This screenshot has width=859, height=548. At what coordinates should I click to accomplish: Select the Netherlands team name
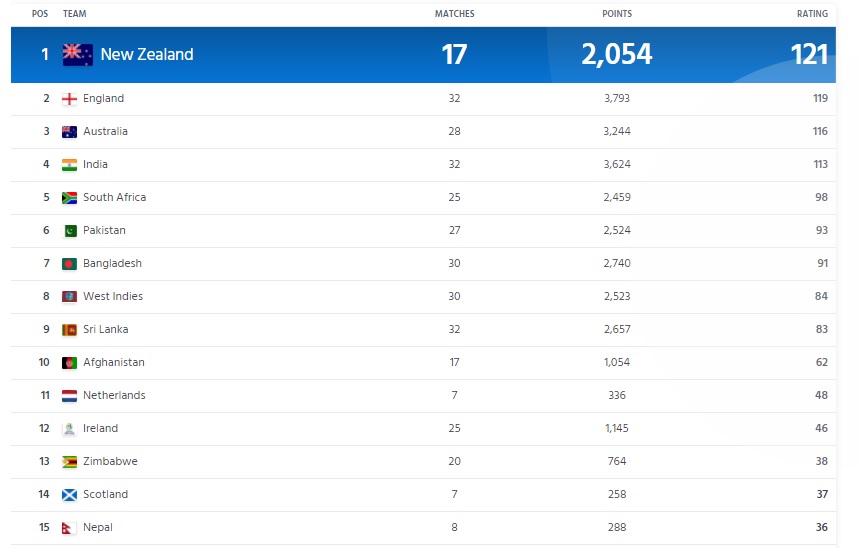114,395
